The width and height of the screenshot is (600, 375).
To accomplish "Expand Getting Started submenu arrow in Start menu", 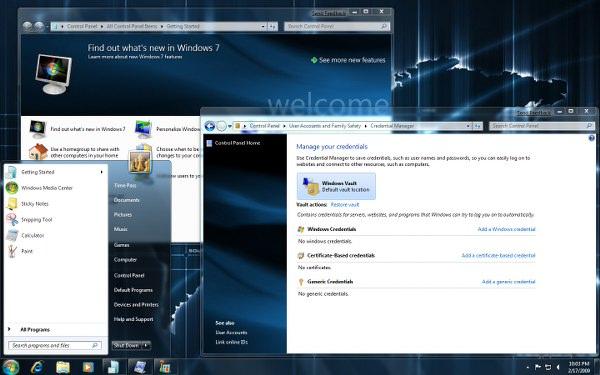I will point(101,172).
